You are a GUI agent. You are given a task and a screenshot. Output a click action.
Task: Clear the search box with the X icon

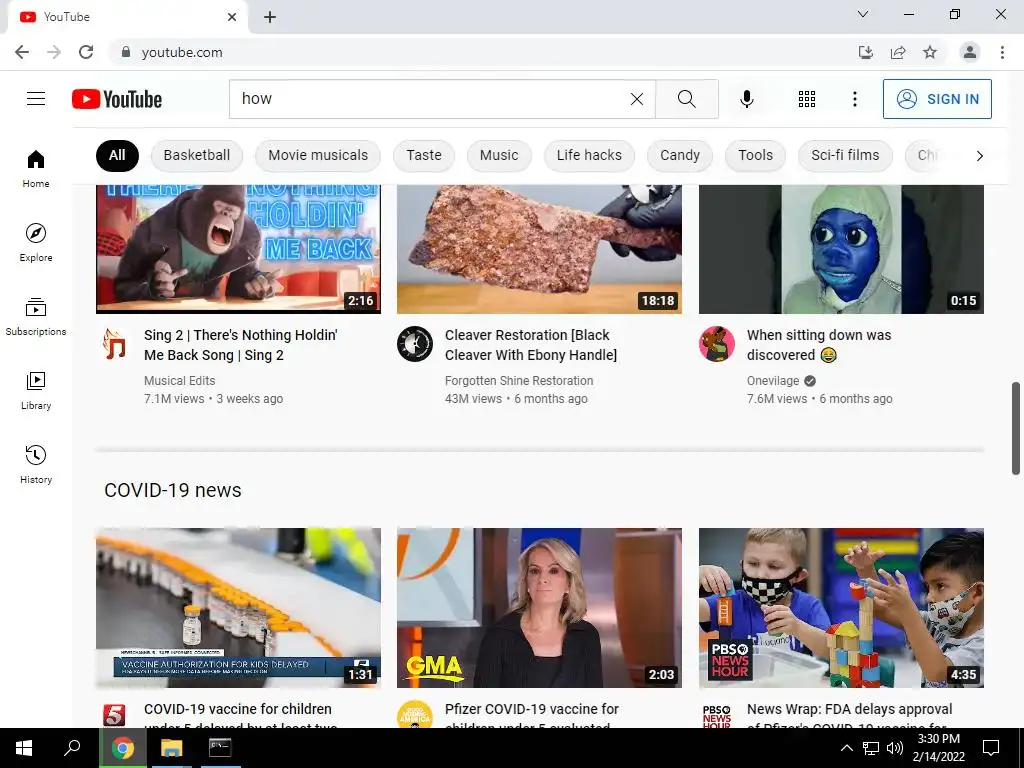[637, 99]
